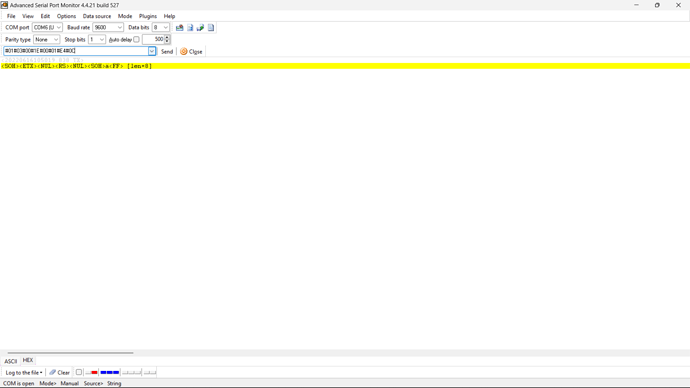
Task: Click the first toolbar icon after Data bits
Action: [180, 28]
